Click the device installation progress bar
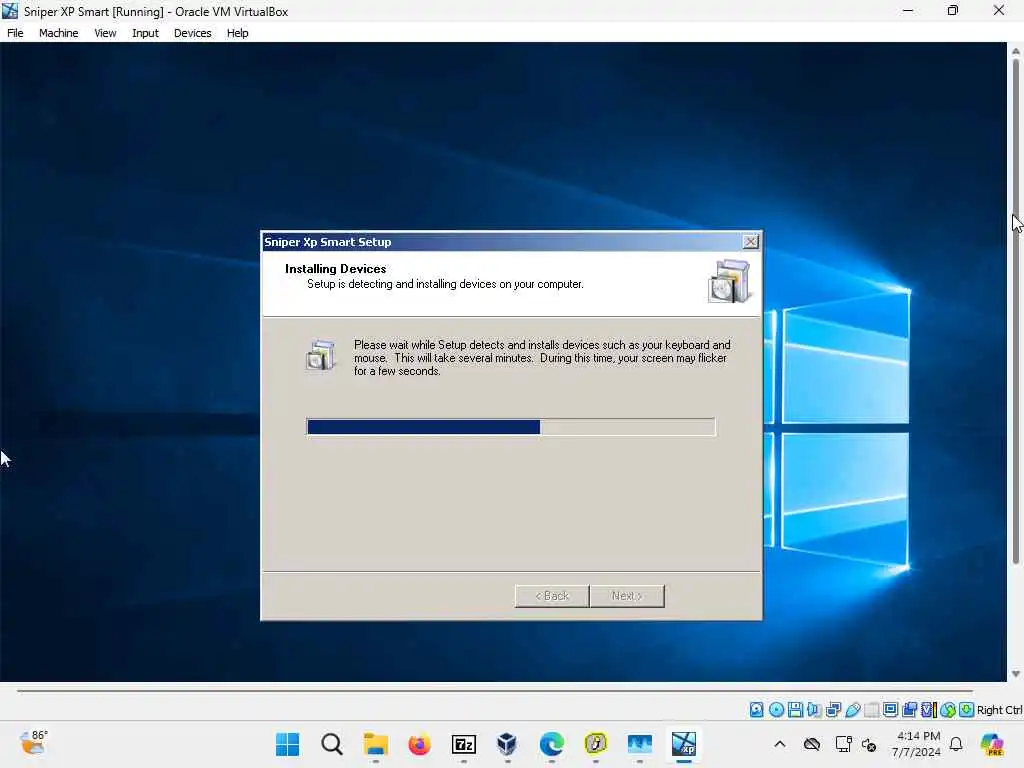The image size is (1024, 768). [x=511, y=427]
